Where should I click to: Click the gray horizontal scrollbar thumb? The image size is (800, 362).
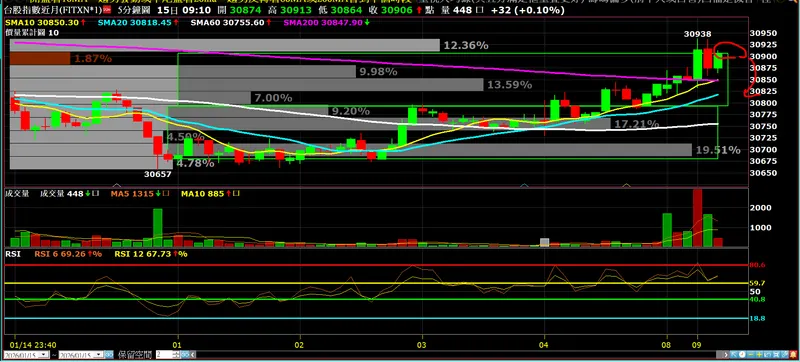[719, 355]
